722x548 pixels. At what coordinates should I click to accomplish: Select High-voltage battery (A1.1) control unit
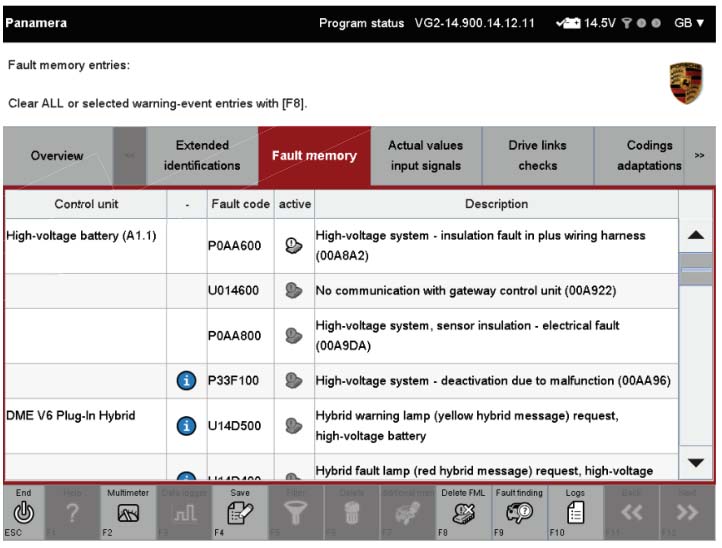tap(81, 236)
